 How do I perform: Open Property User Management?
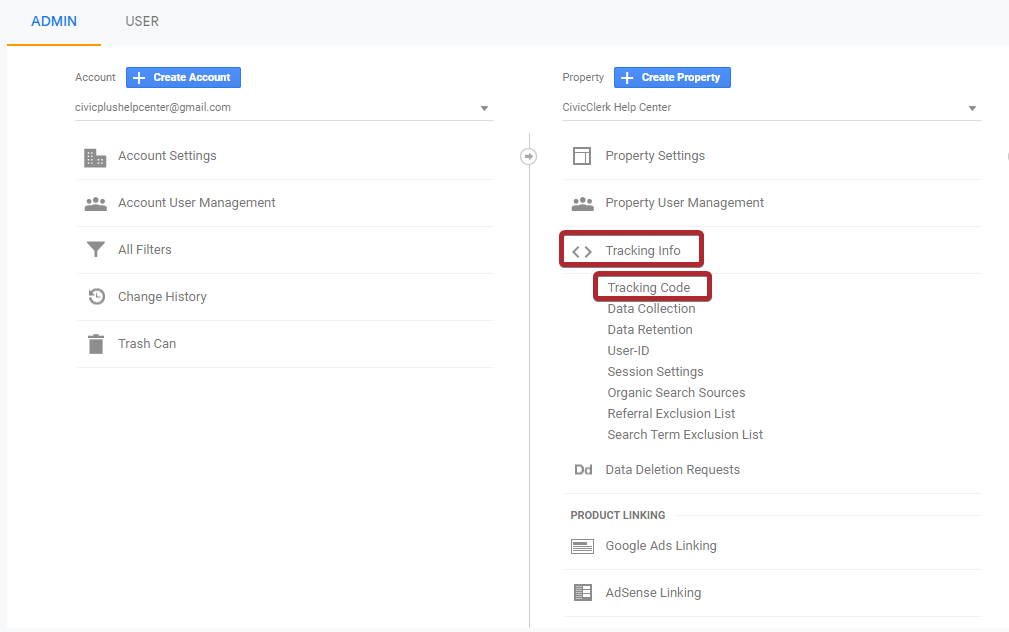[x=685, y=203]
